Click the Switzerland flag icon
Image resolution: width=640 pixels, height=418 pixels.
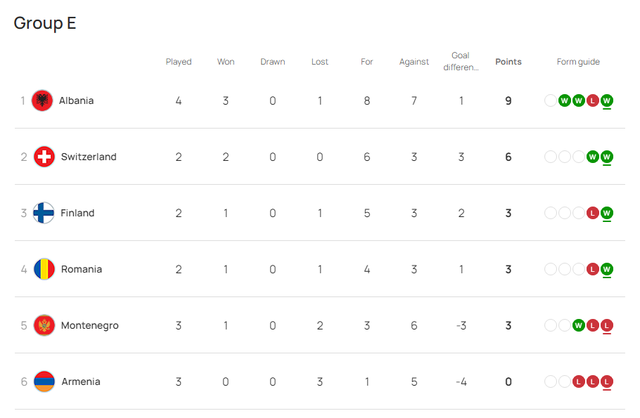[43, 157]
